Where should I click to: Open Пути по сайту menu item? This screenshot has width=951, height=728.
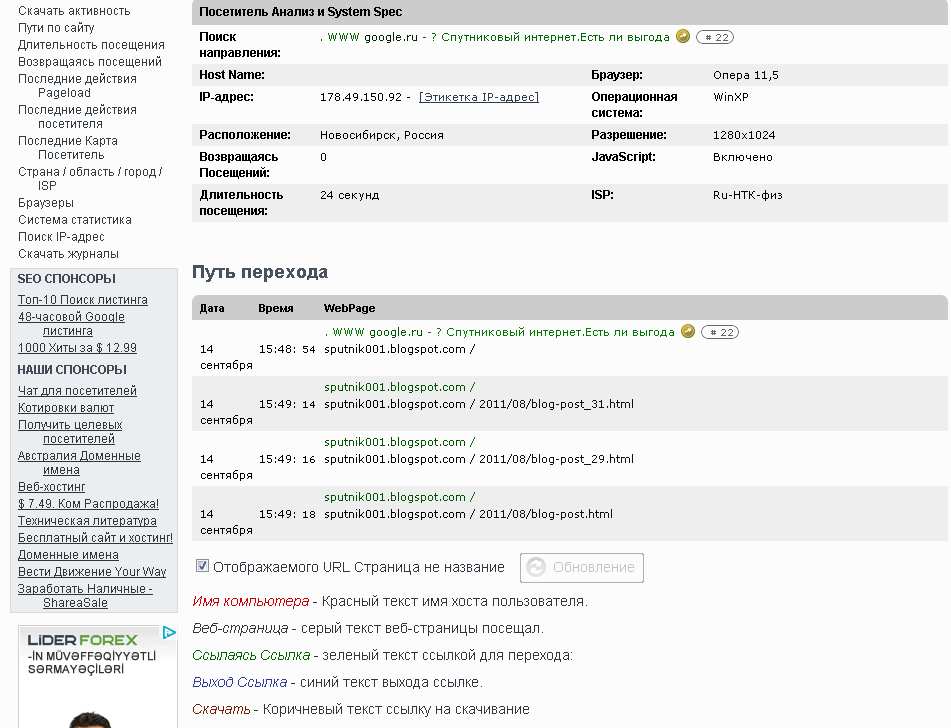[x=56, y=28]
